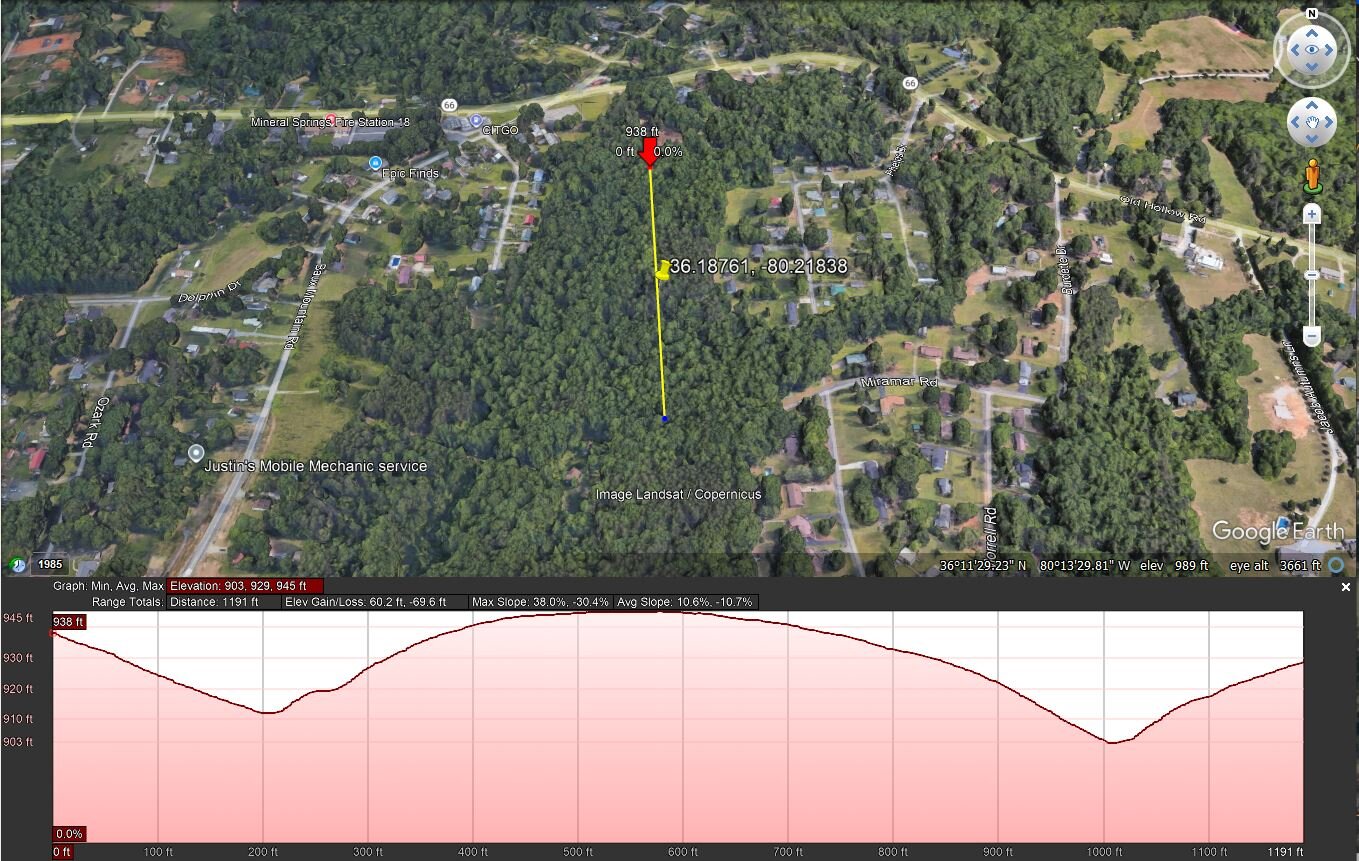This screenshot has width=1359, height=861.
Task: Click the yellow pushpin placemark
Action: point(663,270)
